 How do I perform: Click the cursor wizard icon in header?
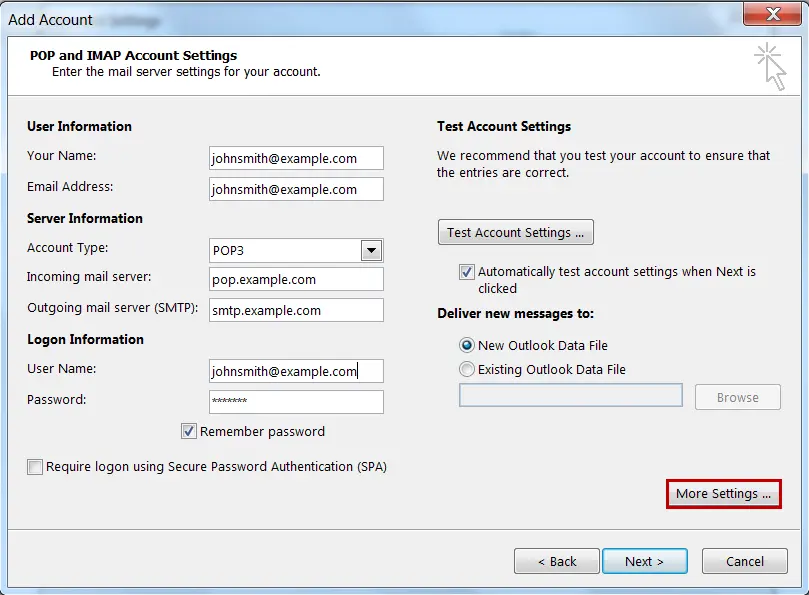[770, 66]
